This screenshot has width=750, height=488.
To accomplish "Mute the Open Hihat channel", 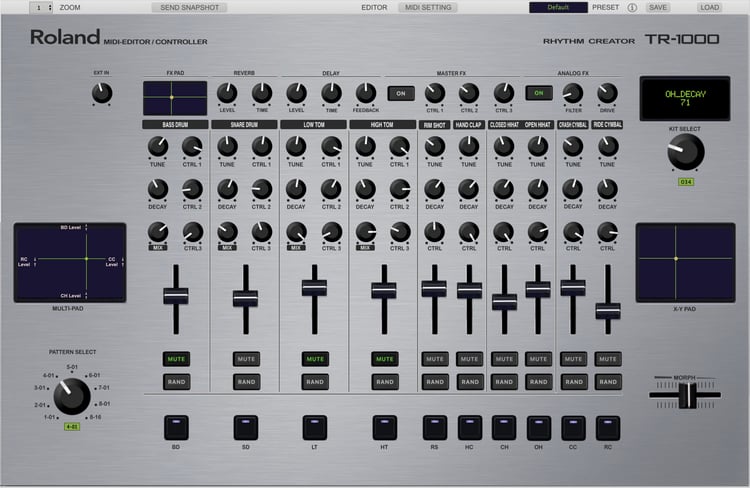I will (539, 359).
